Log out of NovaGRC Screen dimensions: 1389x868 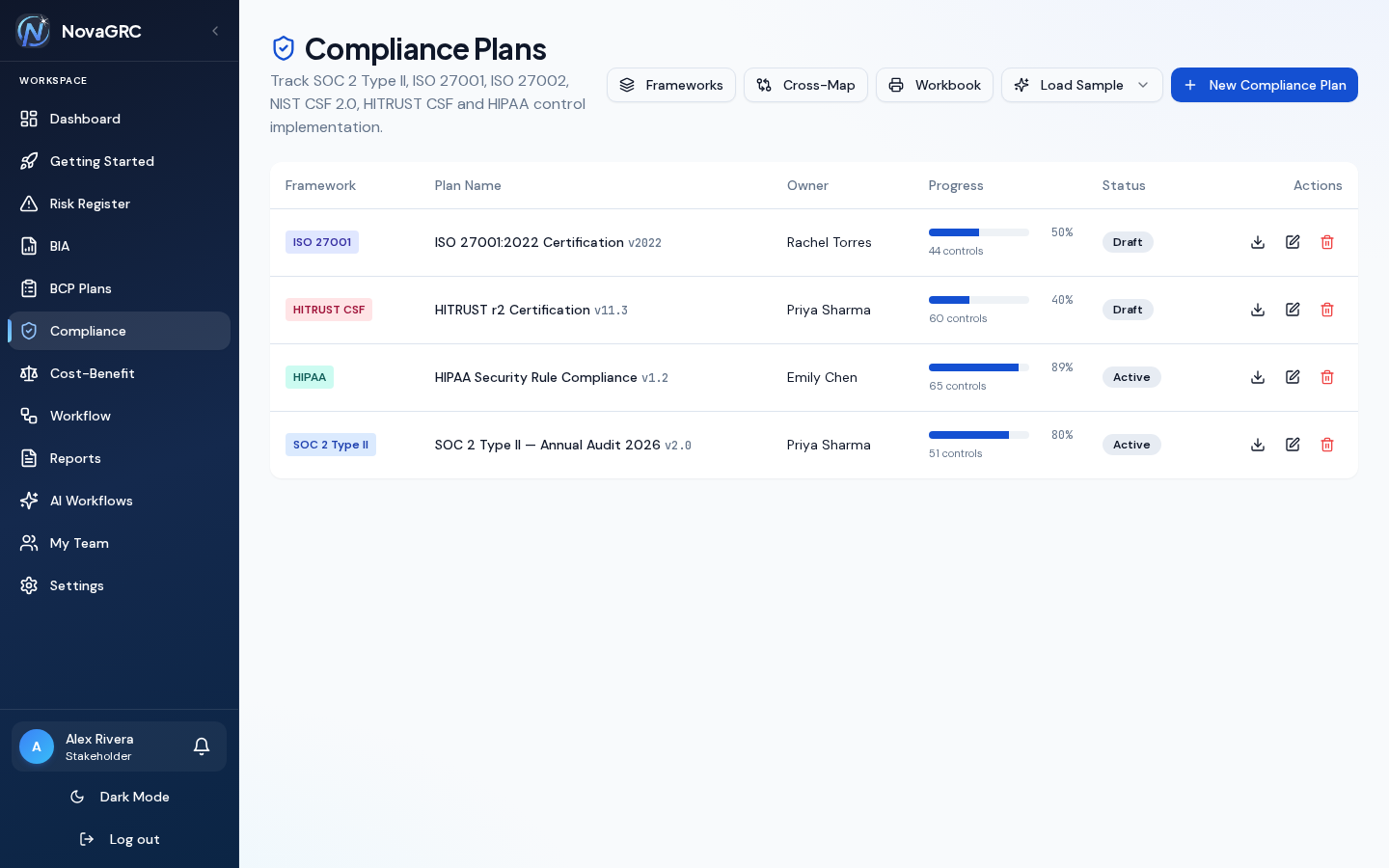[x=120, y=839]
